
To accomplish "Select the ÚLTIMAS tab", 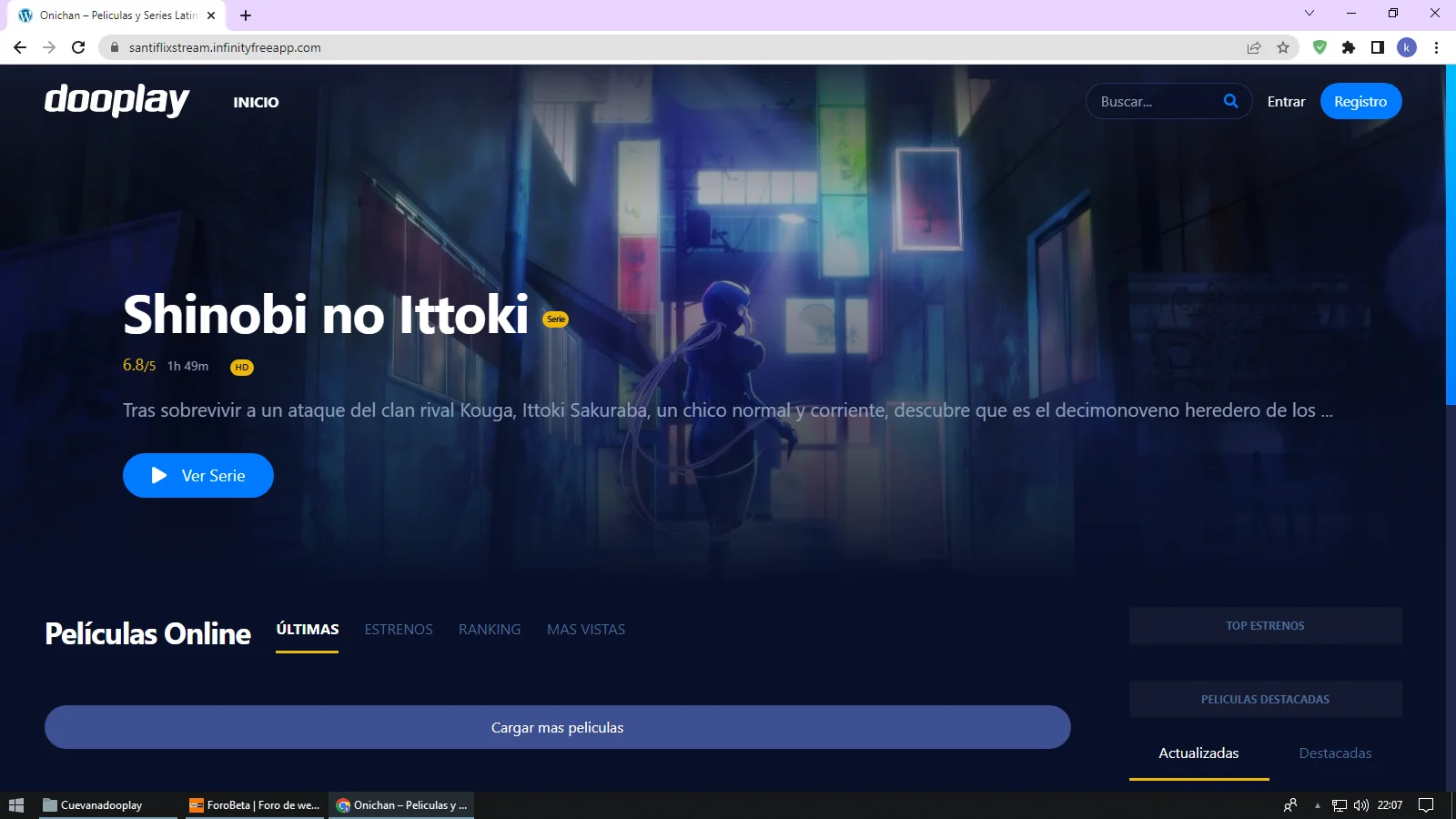I will pos(308,630).
